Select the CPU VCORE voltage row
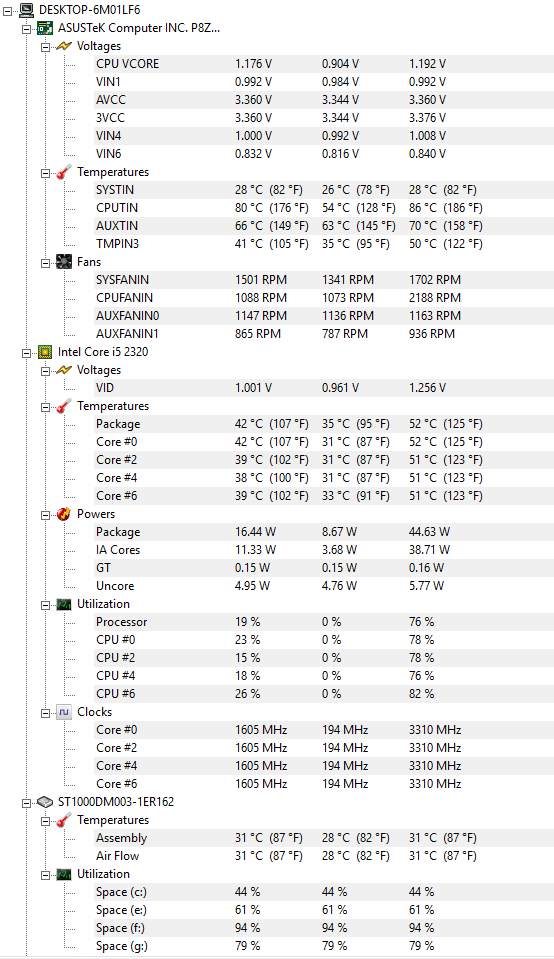The image size is (554, 959). 323,64
